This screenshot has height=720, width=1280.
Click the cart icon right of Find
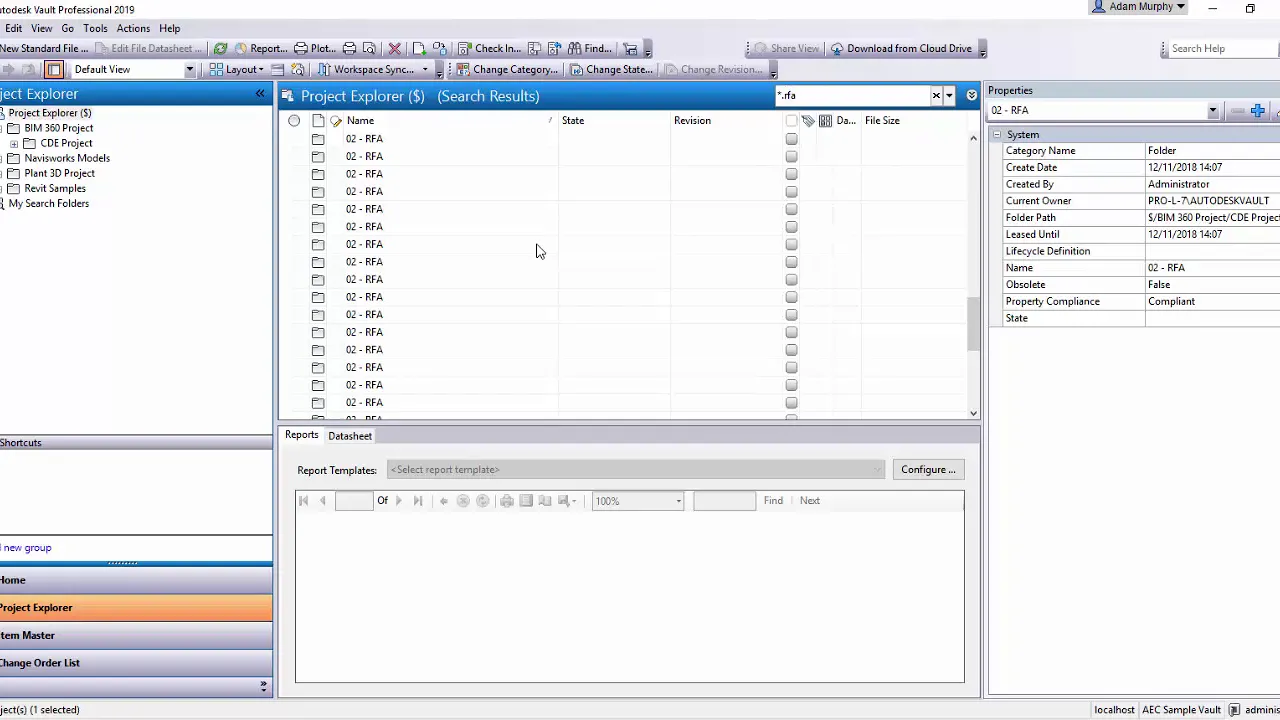630,48
